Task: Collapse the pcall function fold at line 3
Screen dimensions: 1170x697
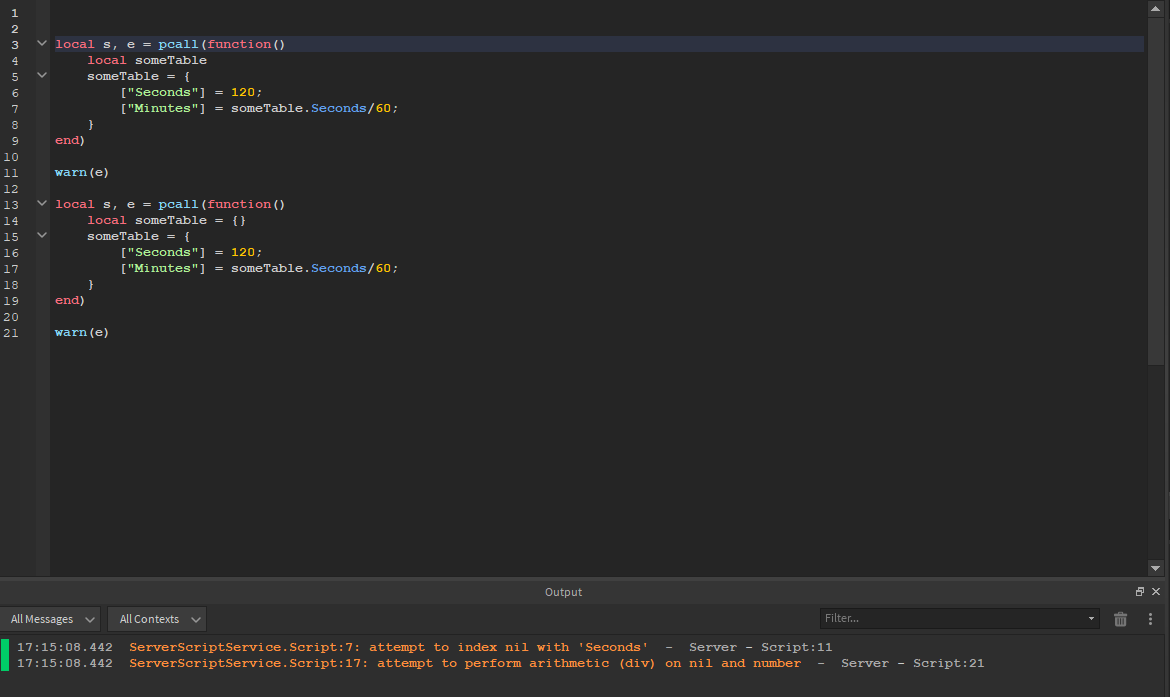Action: 42,44
